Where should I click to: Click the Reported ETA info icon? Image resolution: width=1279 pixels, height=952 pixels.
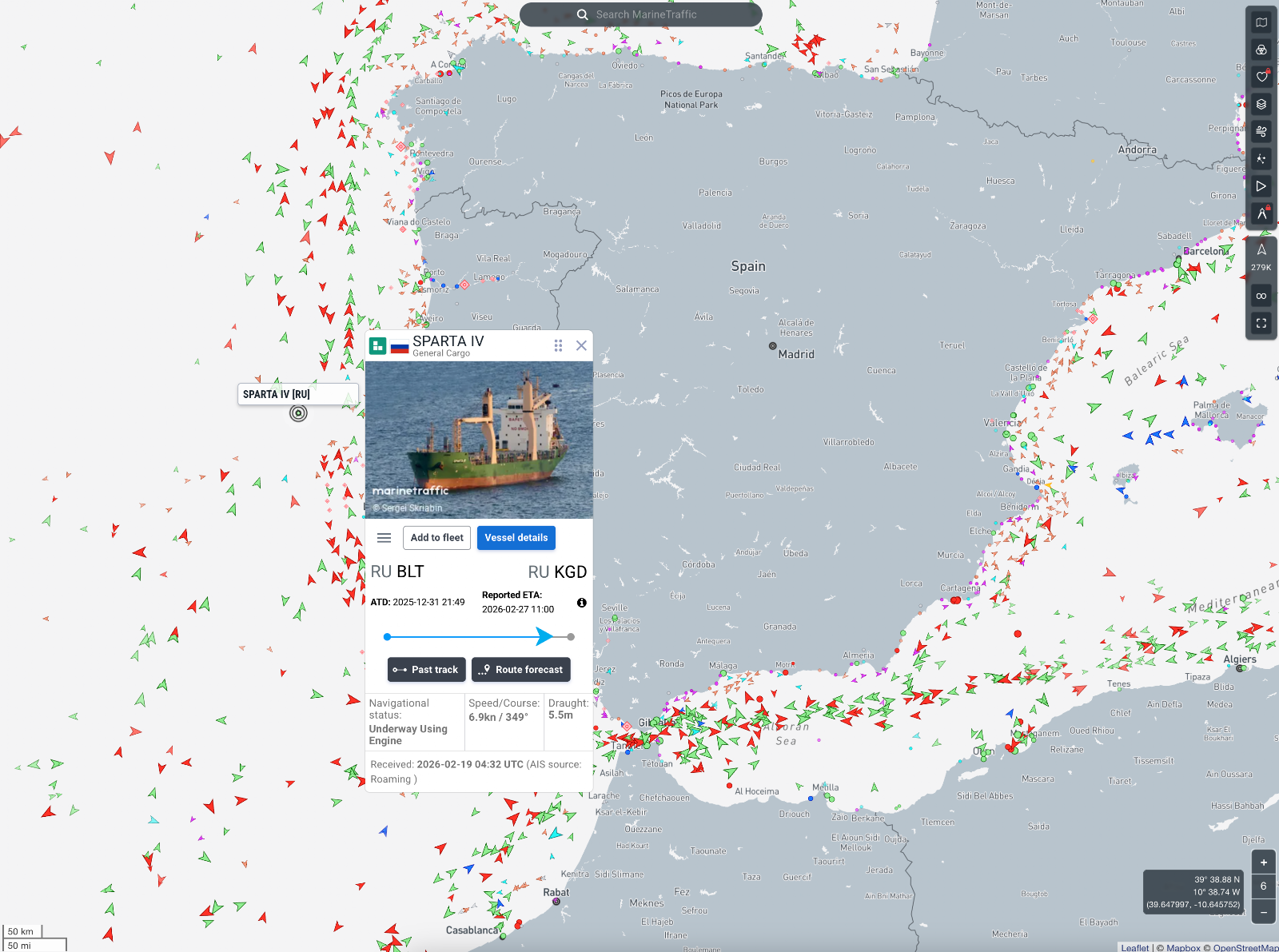tap(582, 603)
